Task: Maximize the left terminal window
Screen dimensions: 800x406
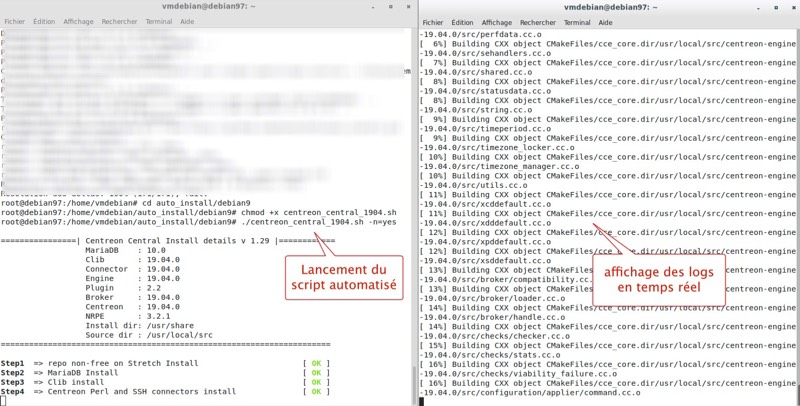Action: click(392, 6)
